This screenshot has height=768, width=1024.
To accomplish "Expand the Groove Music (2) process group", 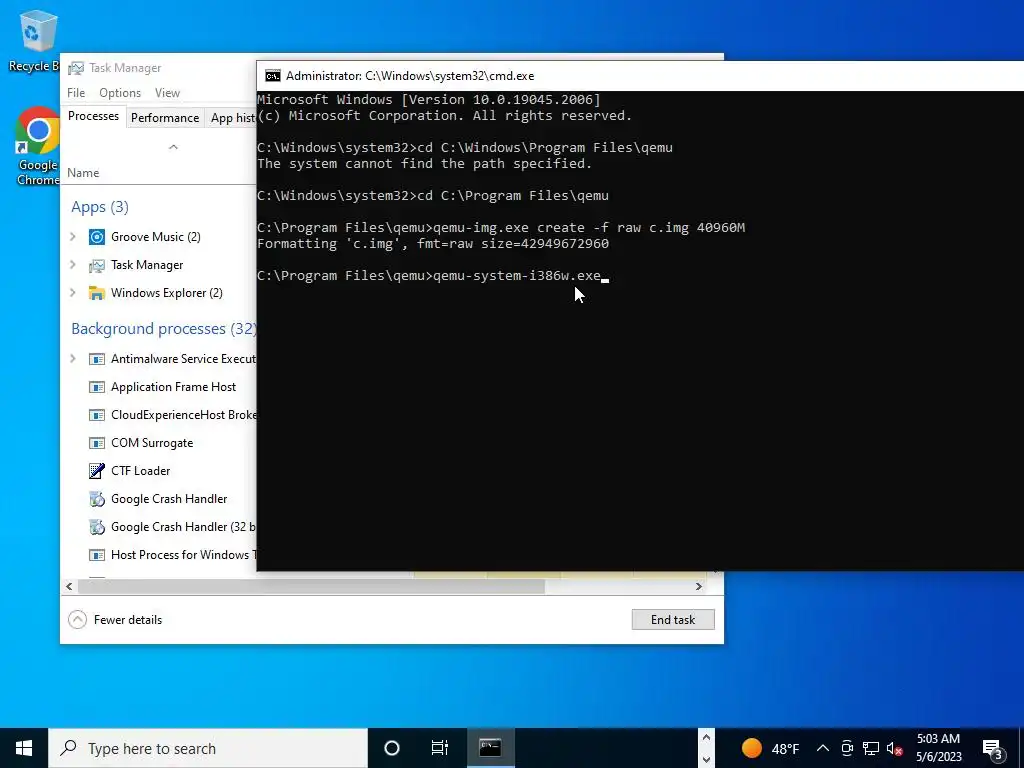I will click(73, 237).
